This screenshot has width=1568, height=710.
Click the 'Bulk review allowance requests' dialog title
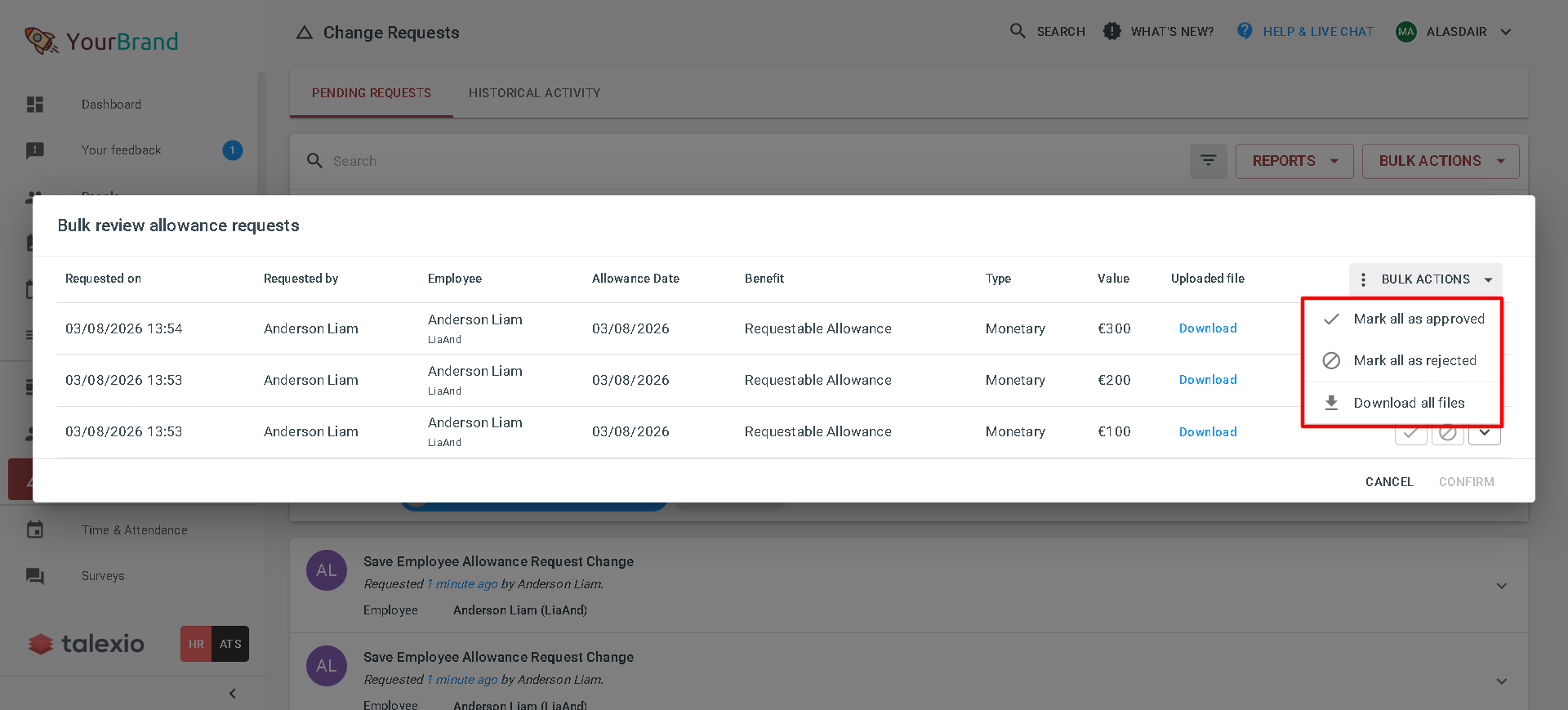tap(178, 226)
